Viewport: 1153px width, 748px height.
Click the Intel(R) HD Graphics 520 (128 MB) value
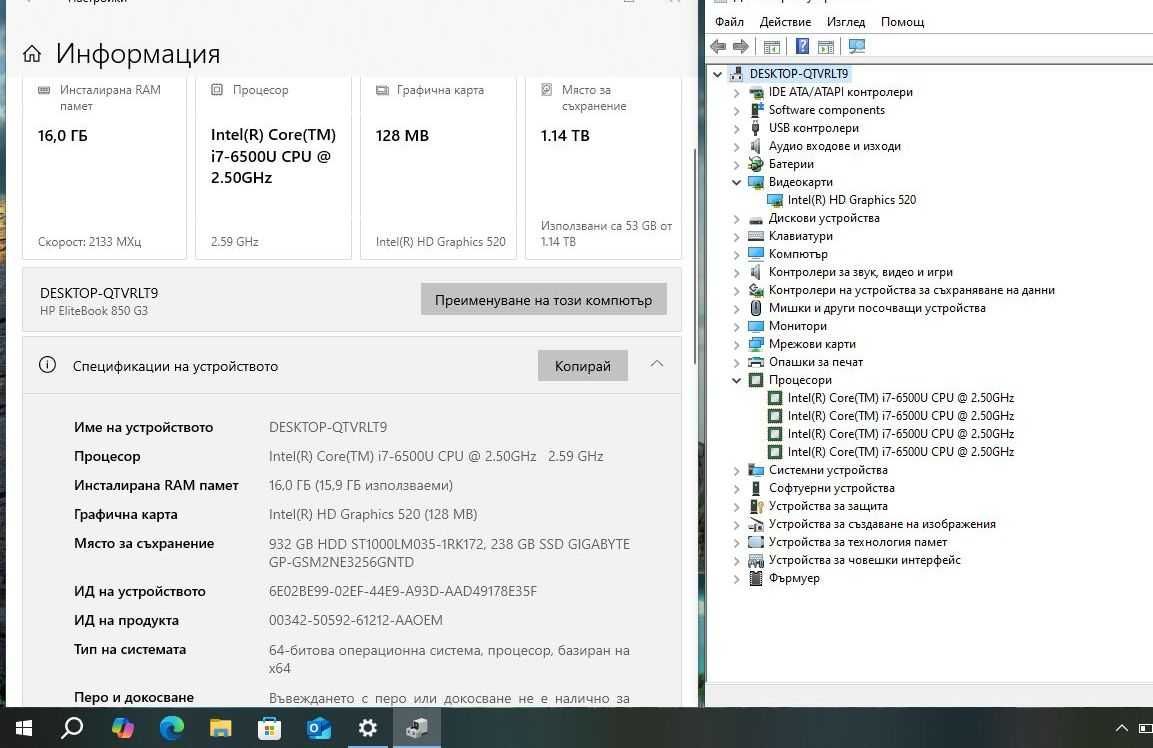click(x=373, y=514)
